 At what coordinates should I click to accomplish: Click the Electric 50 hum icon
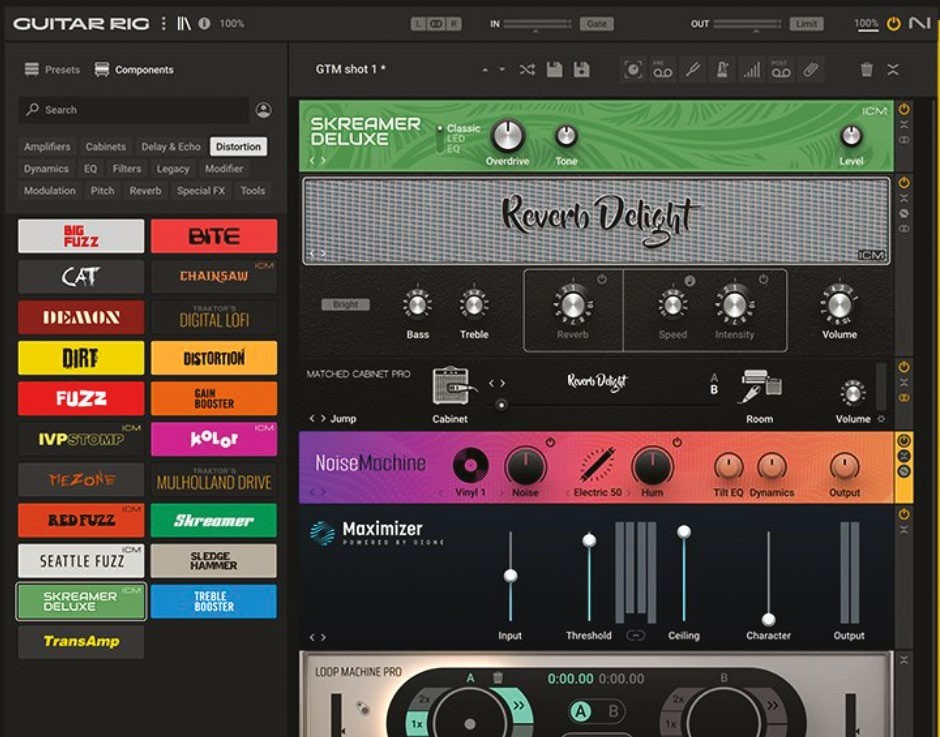pos(596,465)
